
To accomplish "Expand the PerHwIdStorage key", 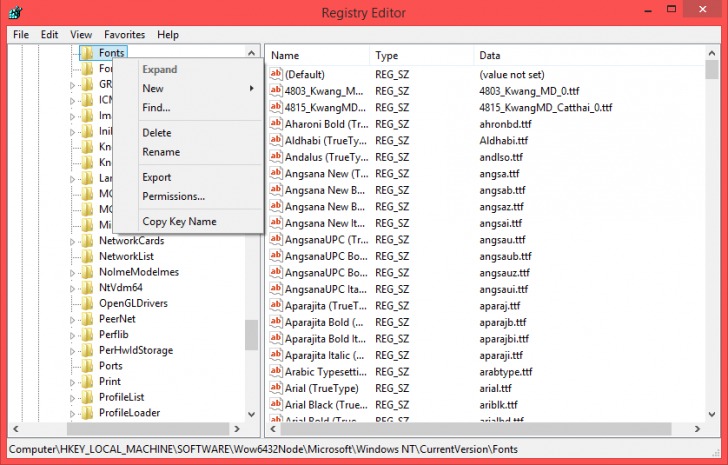I will point(72,351).
